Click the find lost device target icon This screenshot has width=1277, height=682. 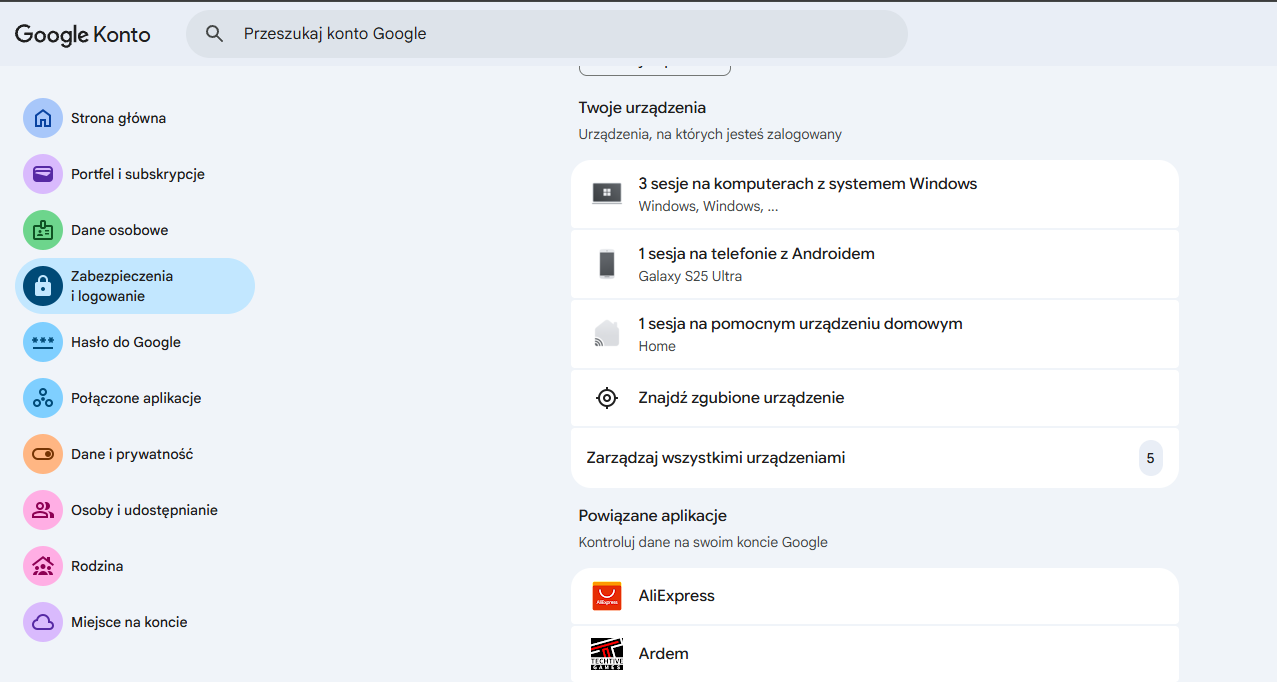(x=607, y=398)
